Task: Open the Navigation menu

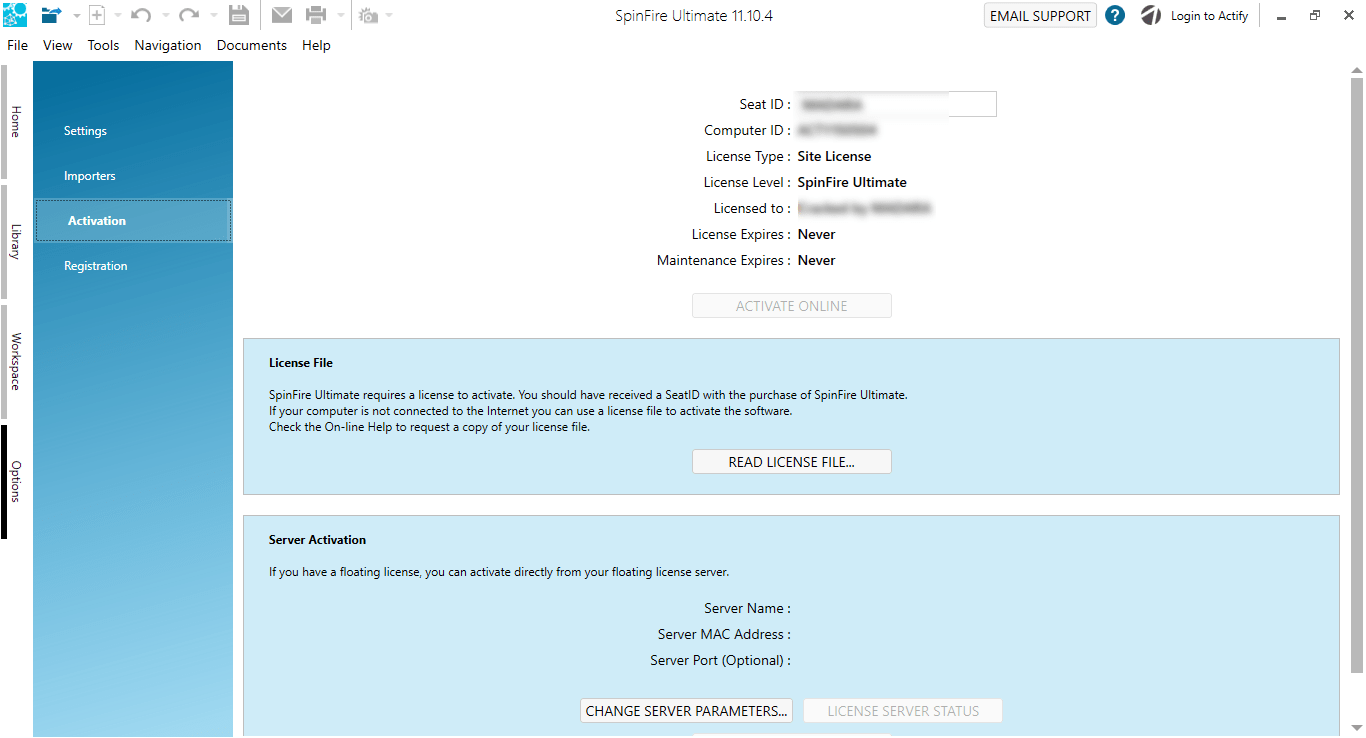Action: click(168, 45)
